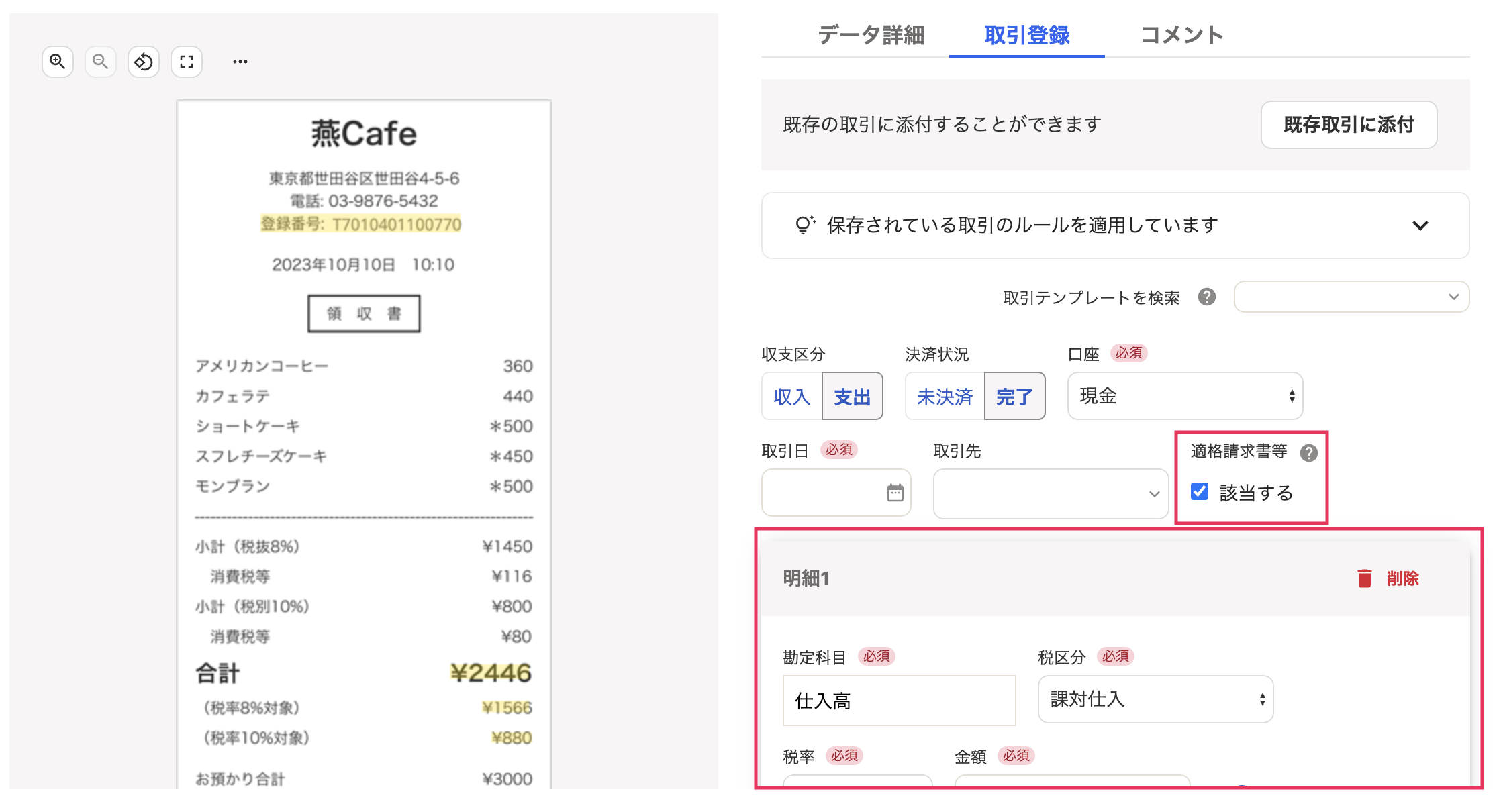Zoom out of the receipt image
The width and height of the screenshot is (1501, 812).
tap(101, 62)
